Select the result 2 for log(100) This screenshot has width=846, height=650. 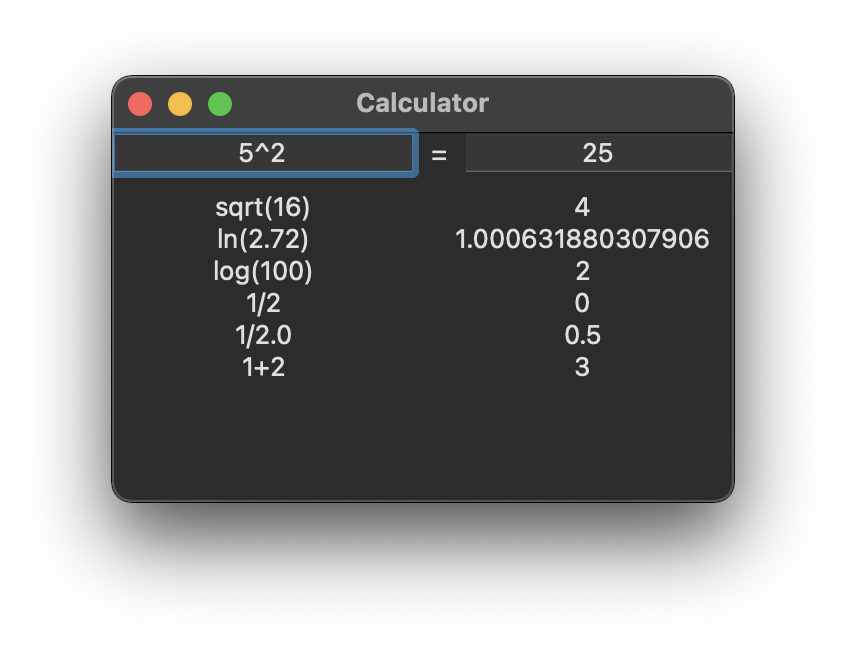click(x=582, y=271)
